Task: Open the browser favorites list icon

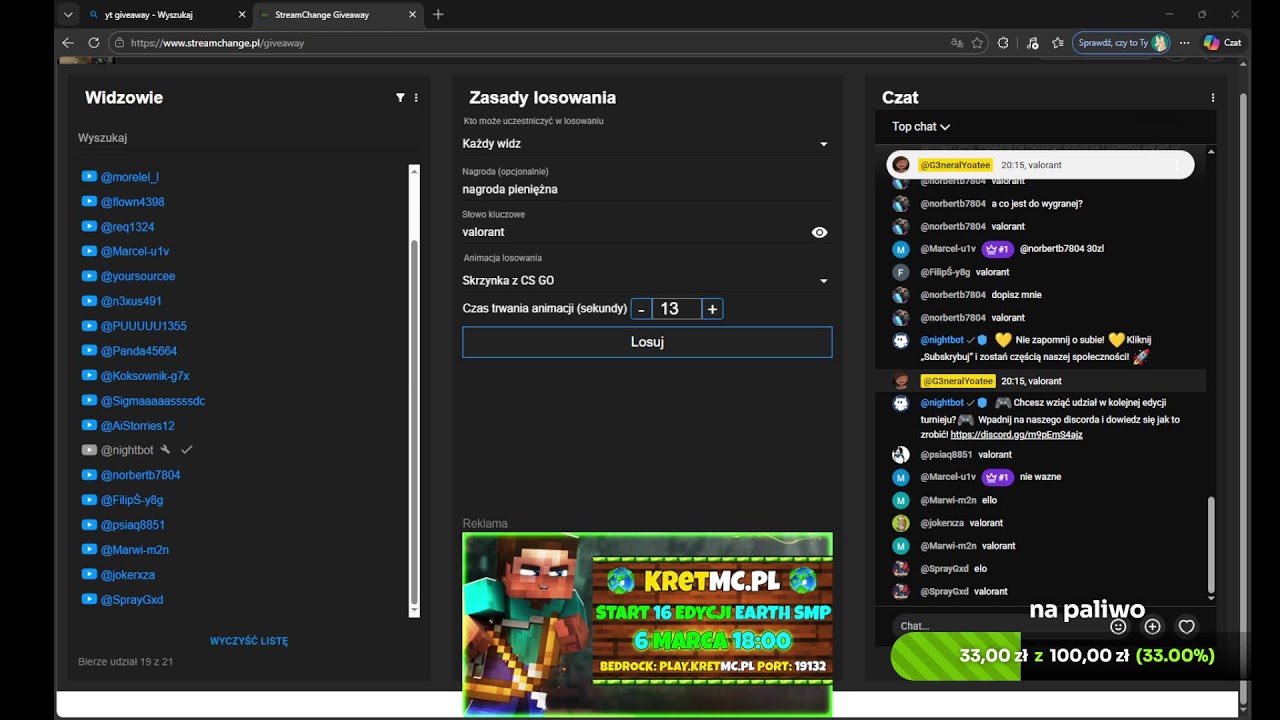Action: click(x=1058, y=43)
